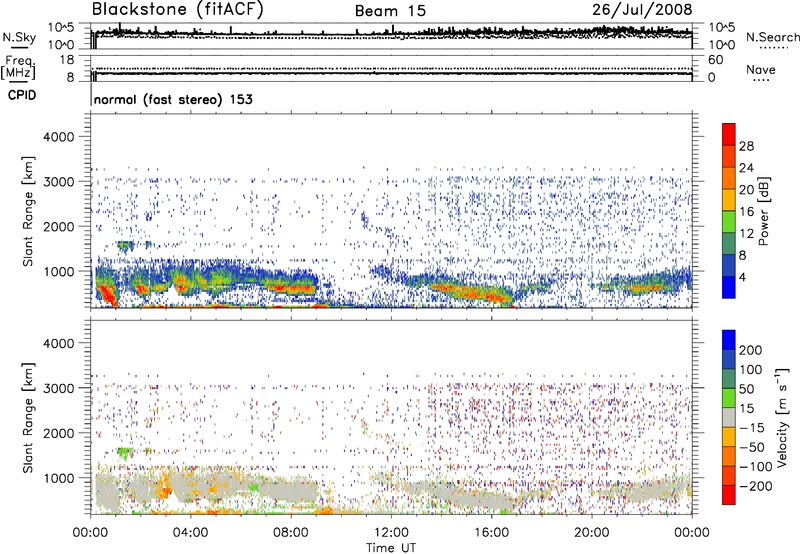This screenshot has width=800, height=554.
Task: Click the solid line sample under N.Sky
Action: (19, 47)
